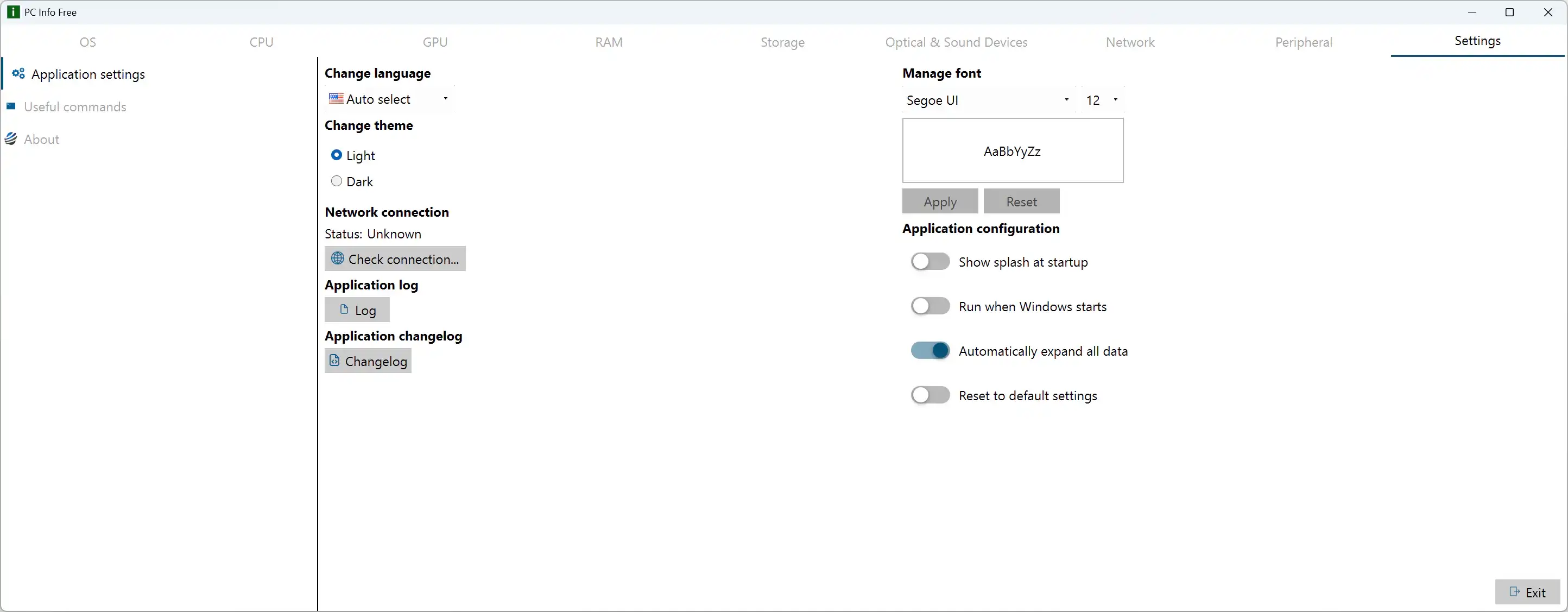Click the Exit door icon
This screenshot has height=612, width=1568.
[x=1514, y=592]
